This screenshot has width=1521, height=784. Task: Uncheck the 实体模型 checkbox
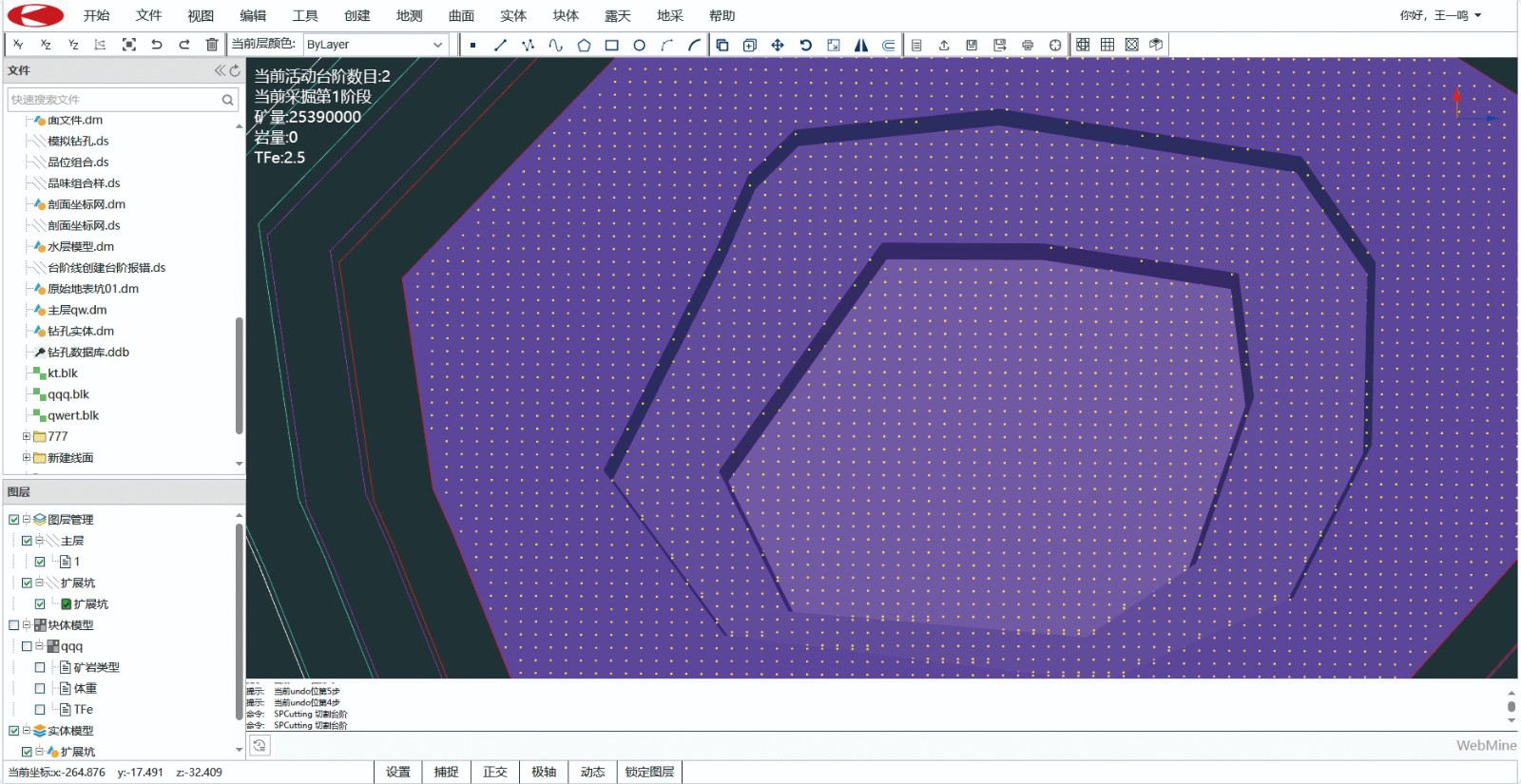(x=14, y=731)
